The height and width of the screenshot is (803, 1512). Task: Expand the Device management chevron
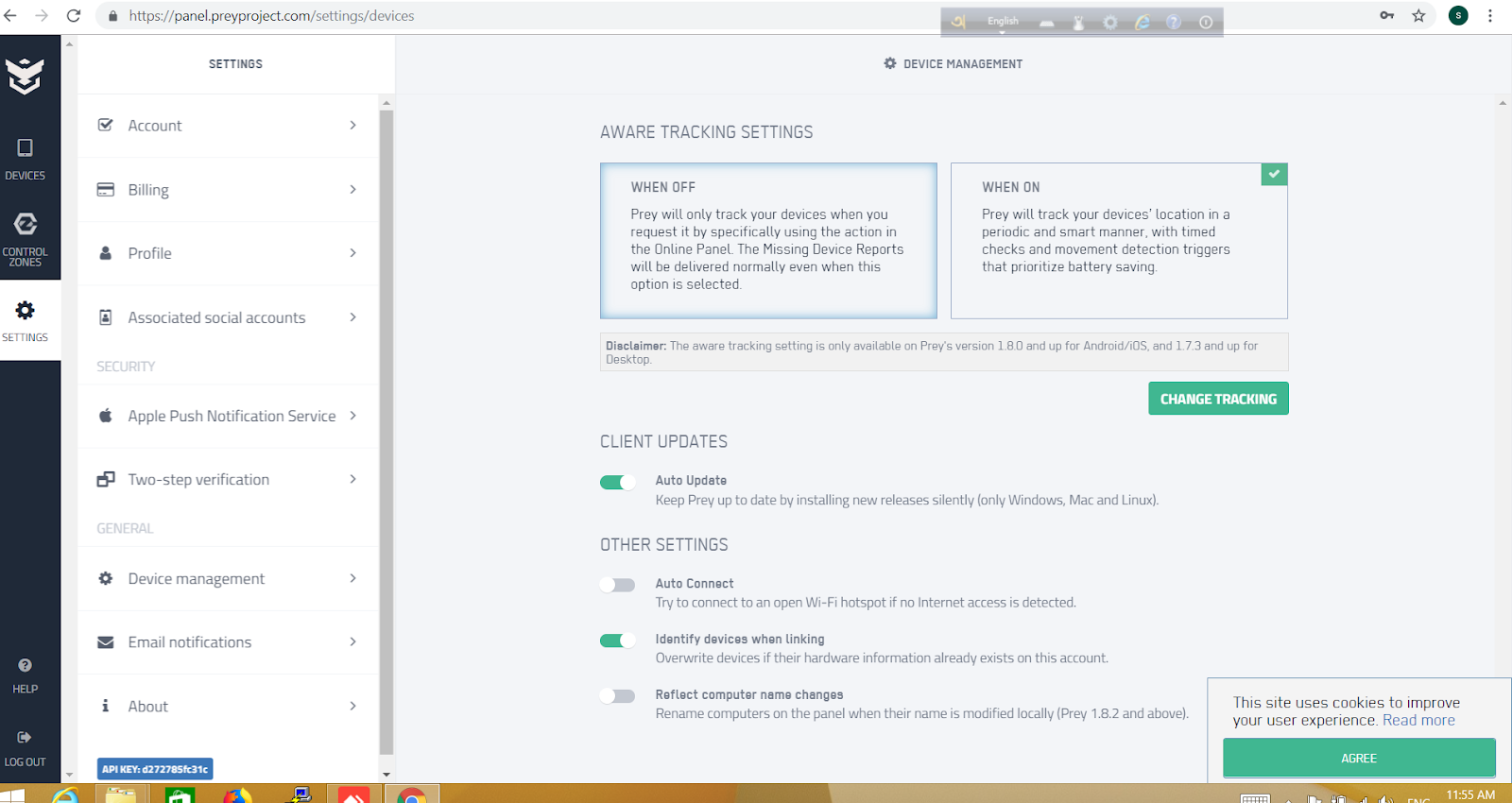[352, 578]
